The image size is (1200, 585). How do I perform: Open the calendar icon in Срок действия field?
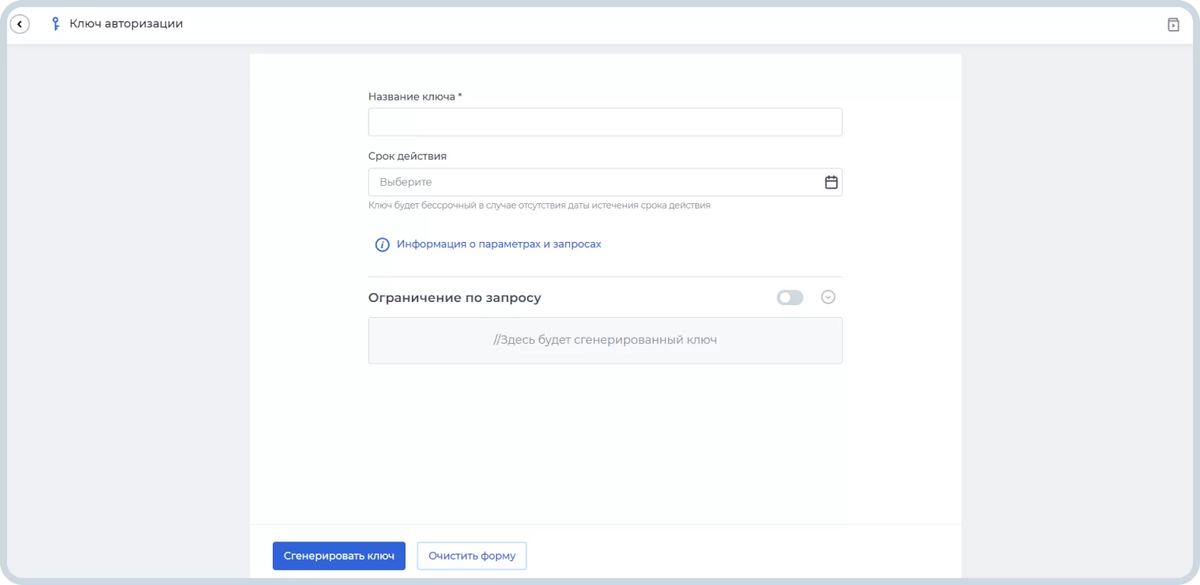pyautogui.click(x=830, y=181)
